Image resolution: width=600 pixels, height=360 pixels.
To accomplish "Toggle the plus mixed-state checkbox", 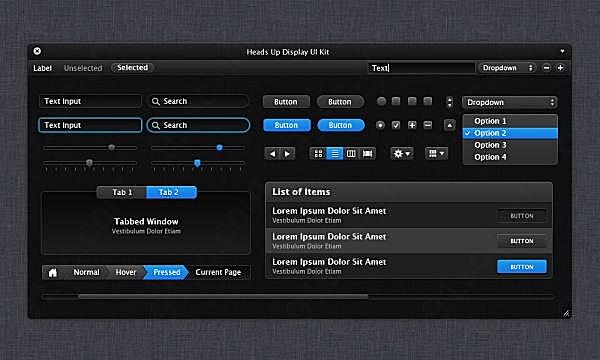I will pos(412,125).
